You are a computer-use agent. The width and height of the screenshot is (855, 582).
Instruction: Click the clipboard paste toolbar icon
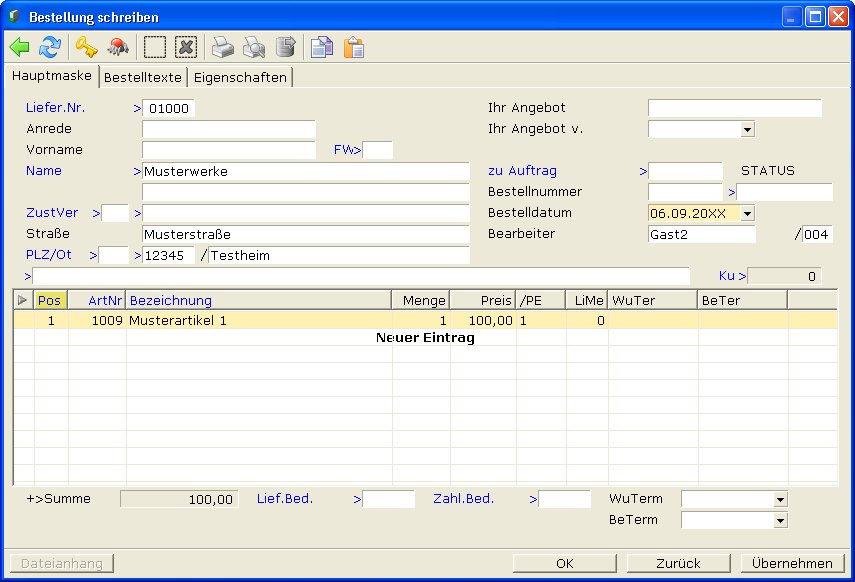pos(353,47)
